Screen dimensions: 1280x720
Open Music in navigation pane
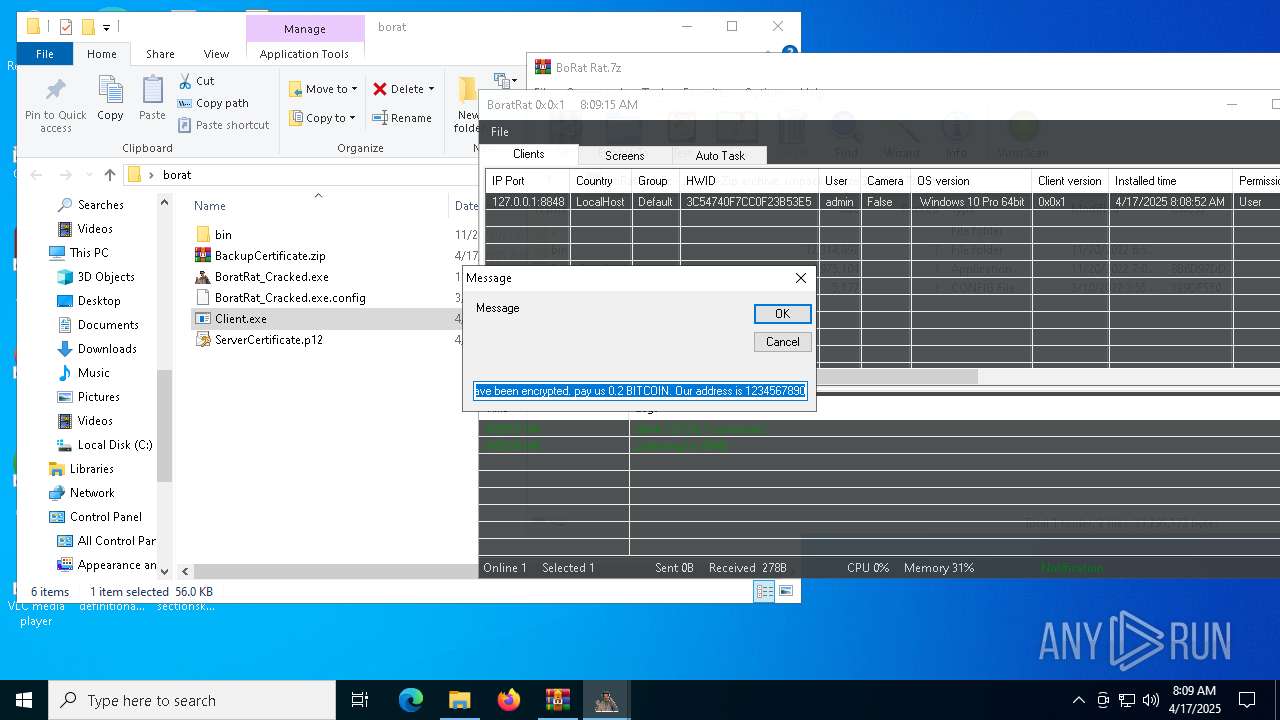94,373
